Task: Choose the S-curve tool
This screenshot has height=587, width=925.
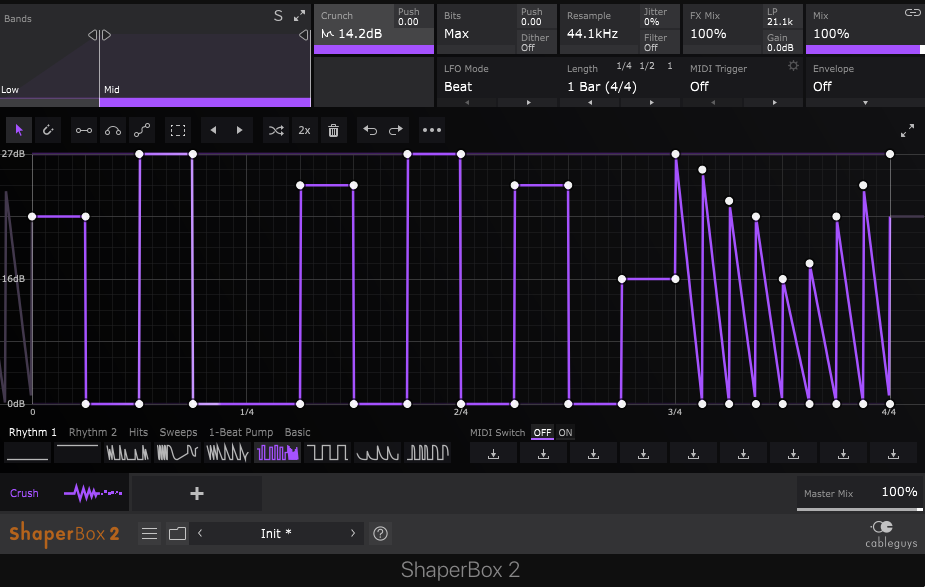Action: tap(142, 130)
